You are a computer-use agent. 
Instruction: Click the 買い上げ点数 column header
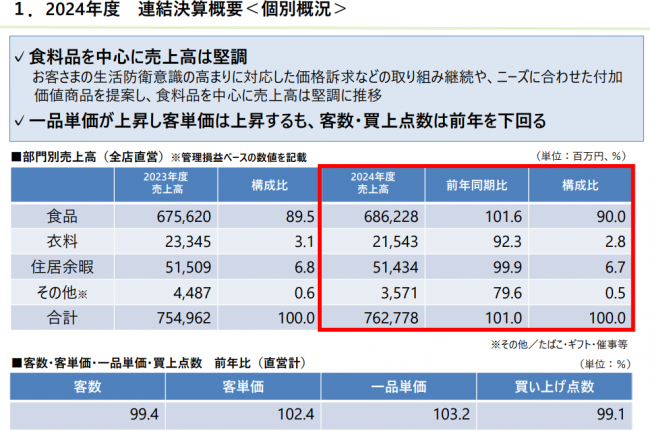point(556,387)
